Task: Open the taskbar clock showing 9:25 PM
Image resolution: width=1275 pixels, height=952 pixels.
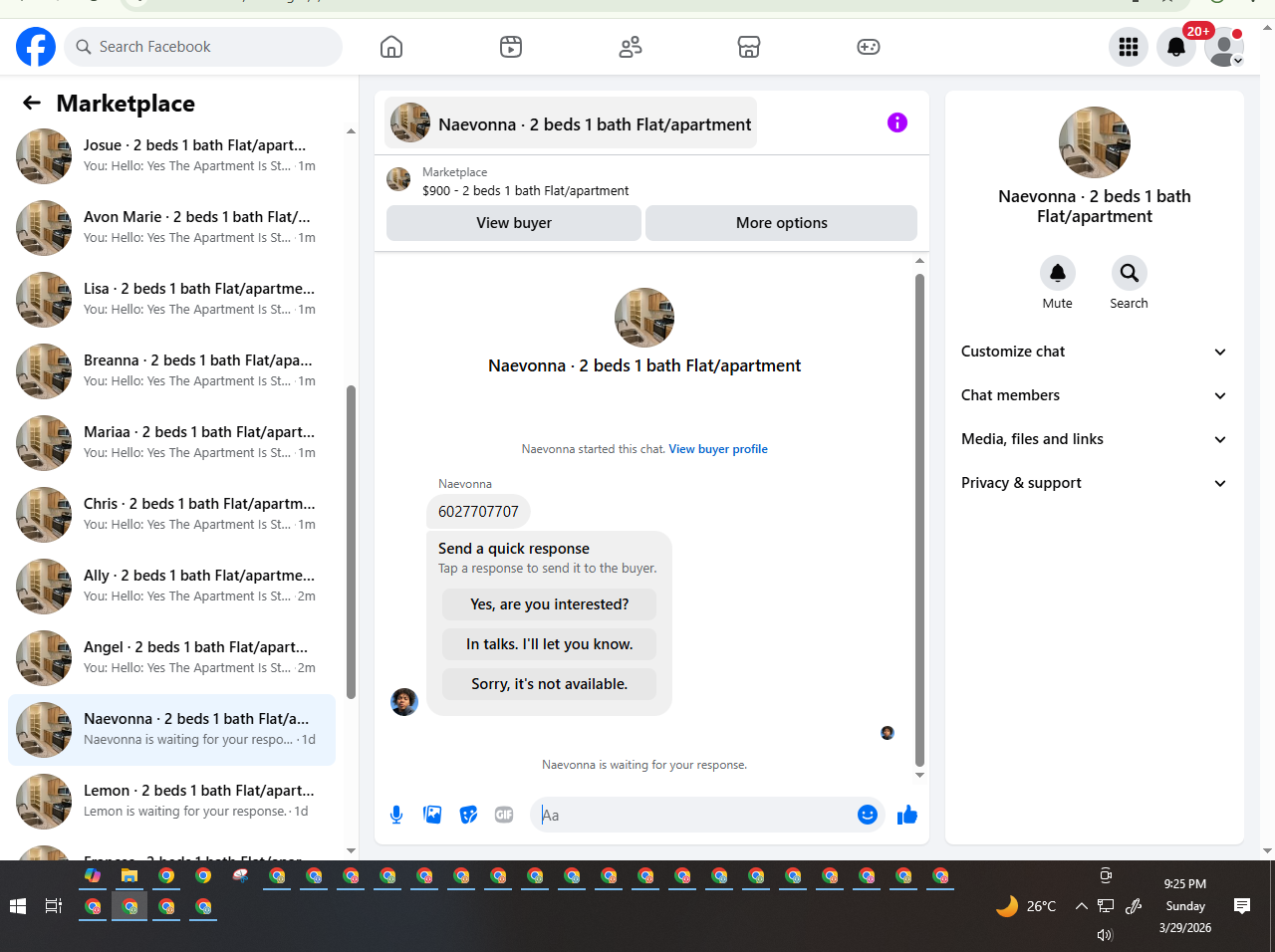Action: pos(1185,905)
